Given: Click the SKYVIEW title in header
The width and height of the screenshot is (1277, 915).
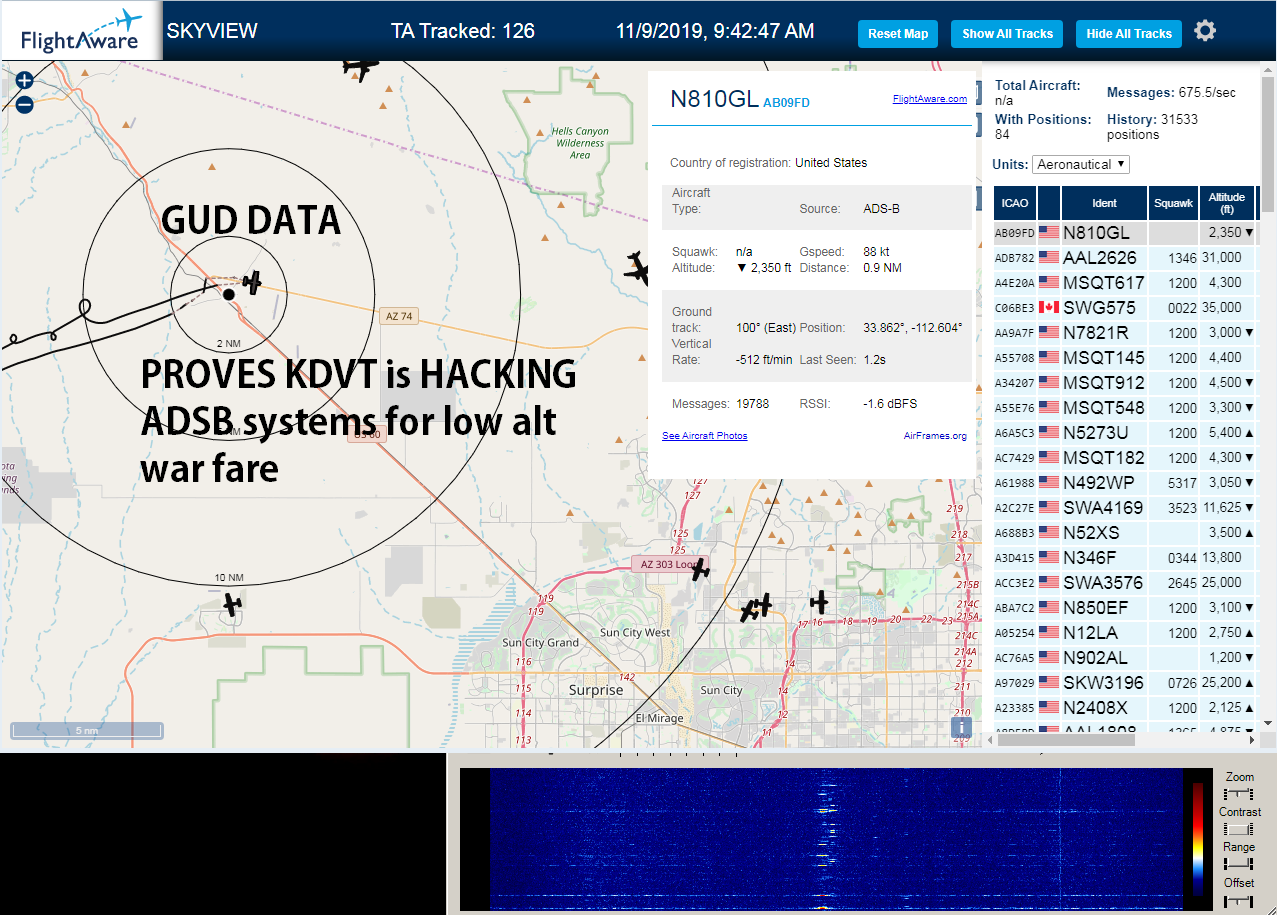Looking at the screenshot, I should (x=212, y=31).
